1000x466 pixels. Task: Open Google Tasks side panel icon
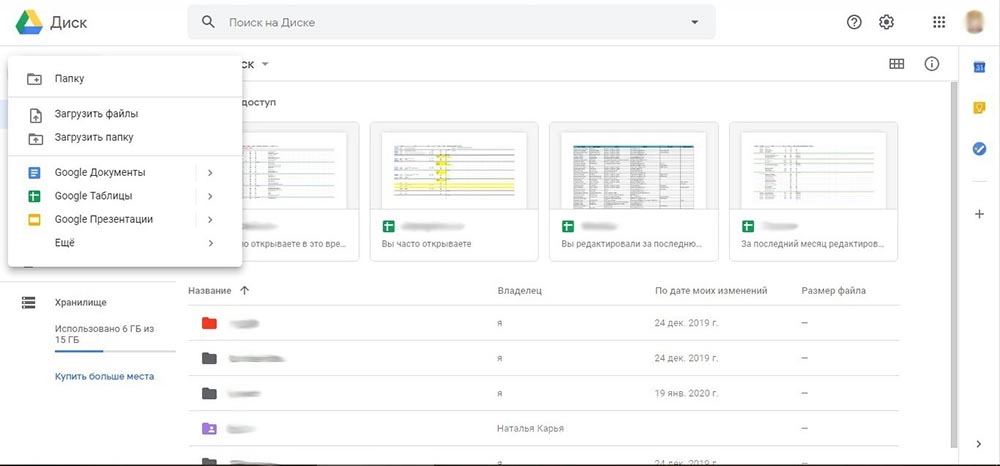coord(980,149)
